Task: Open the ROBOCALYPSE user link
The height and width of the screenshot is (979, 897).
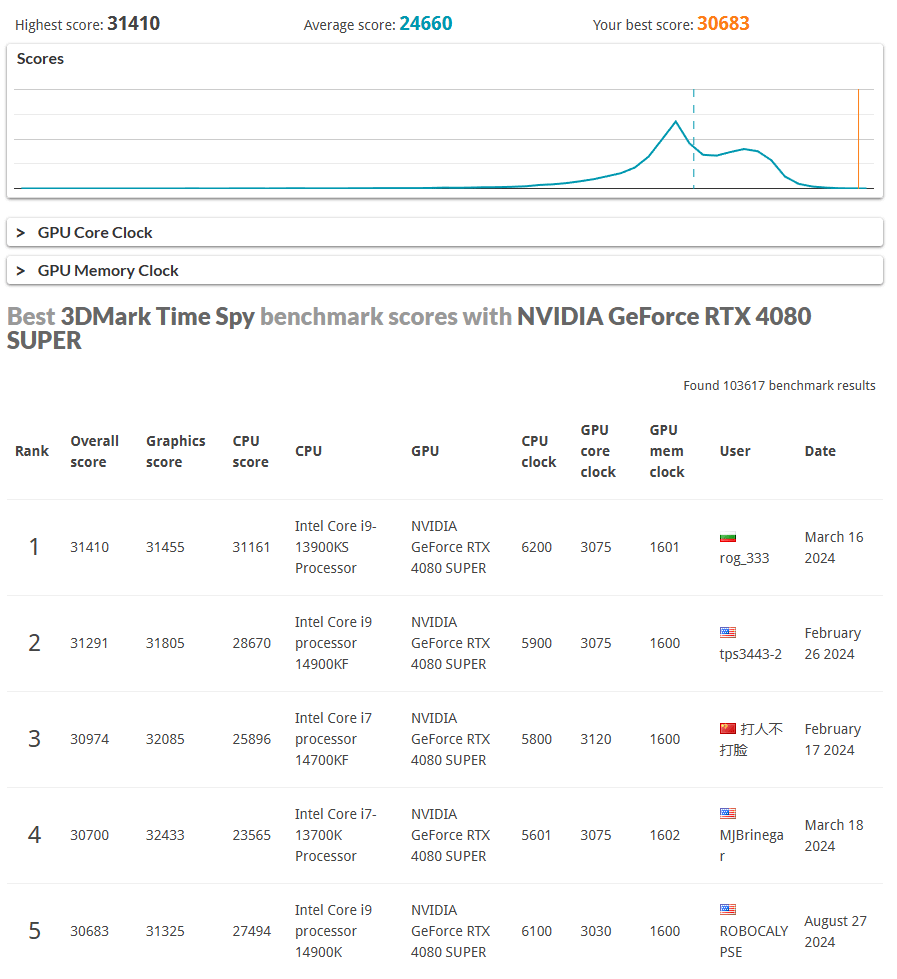Action: tap(753, 942)
